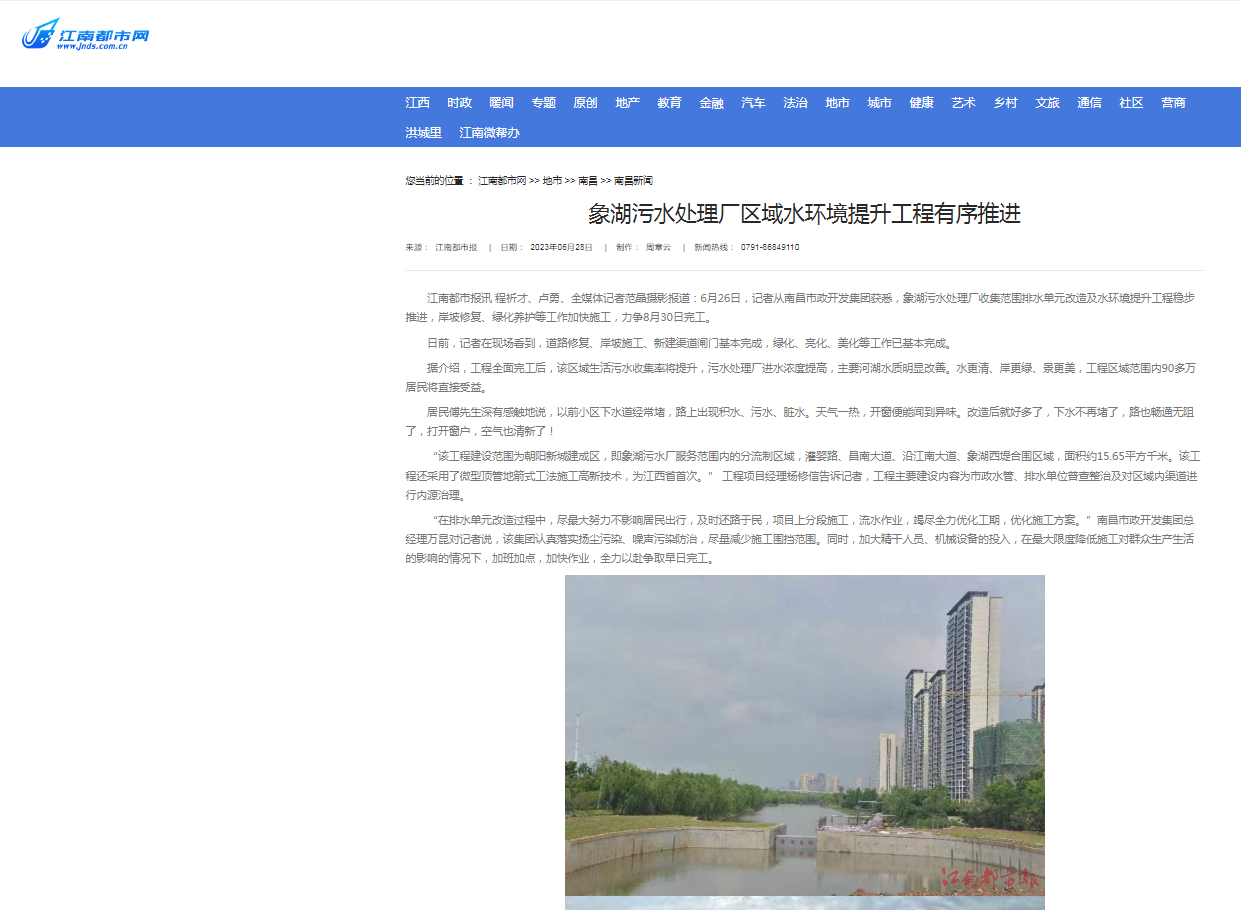The image size is (1241, 910).
Task: Click the article photo of the river
Action: [804, 735]
